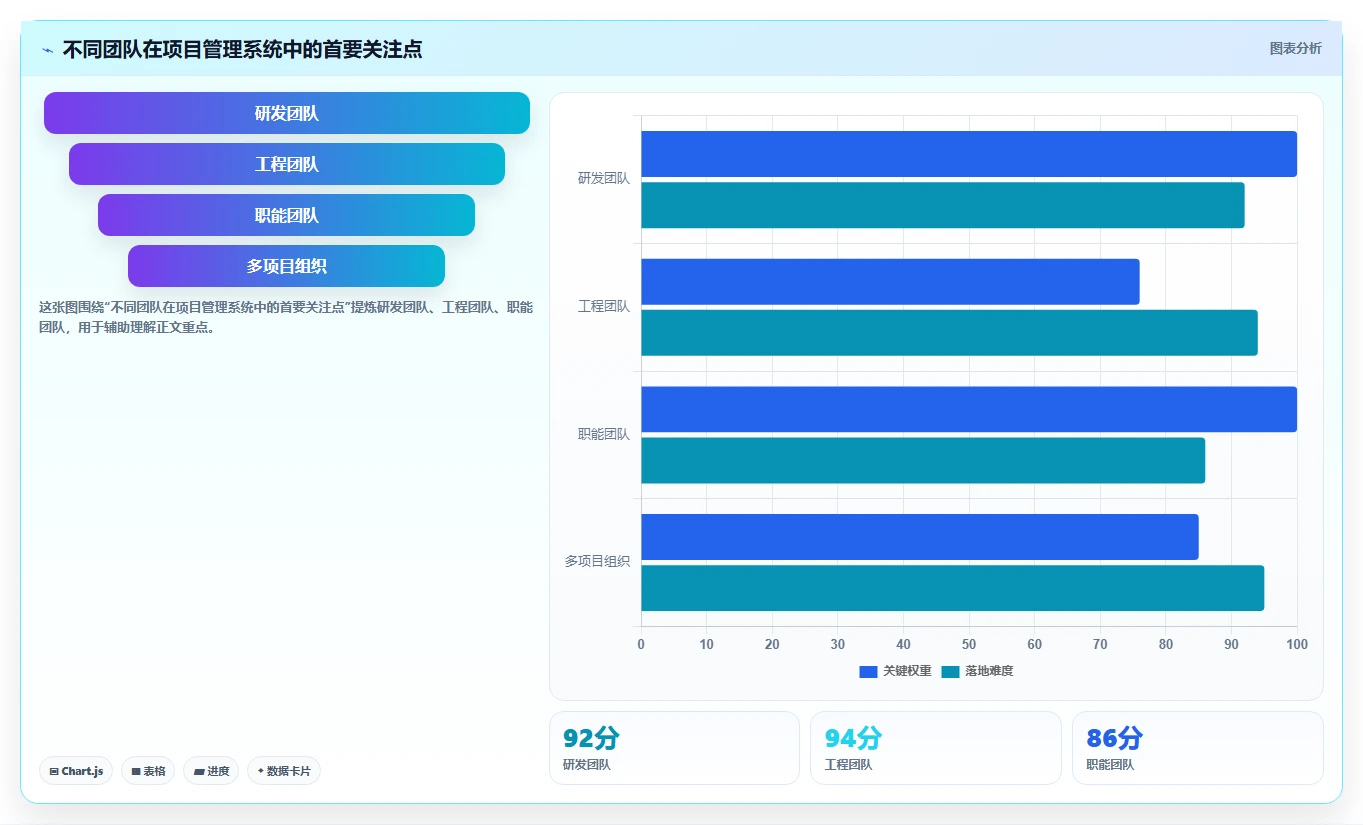This screenshot has width=1363, height=825.
Task: Click the 职能团队 y-axis label
Action: click(604, 434)
